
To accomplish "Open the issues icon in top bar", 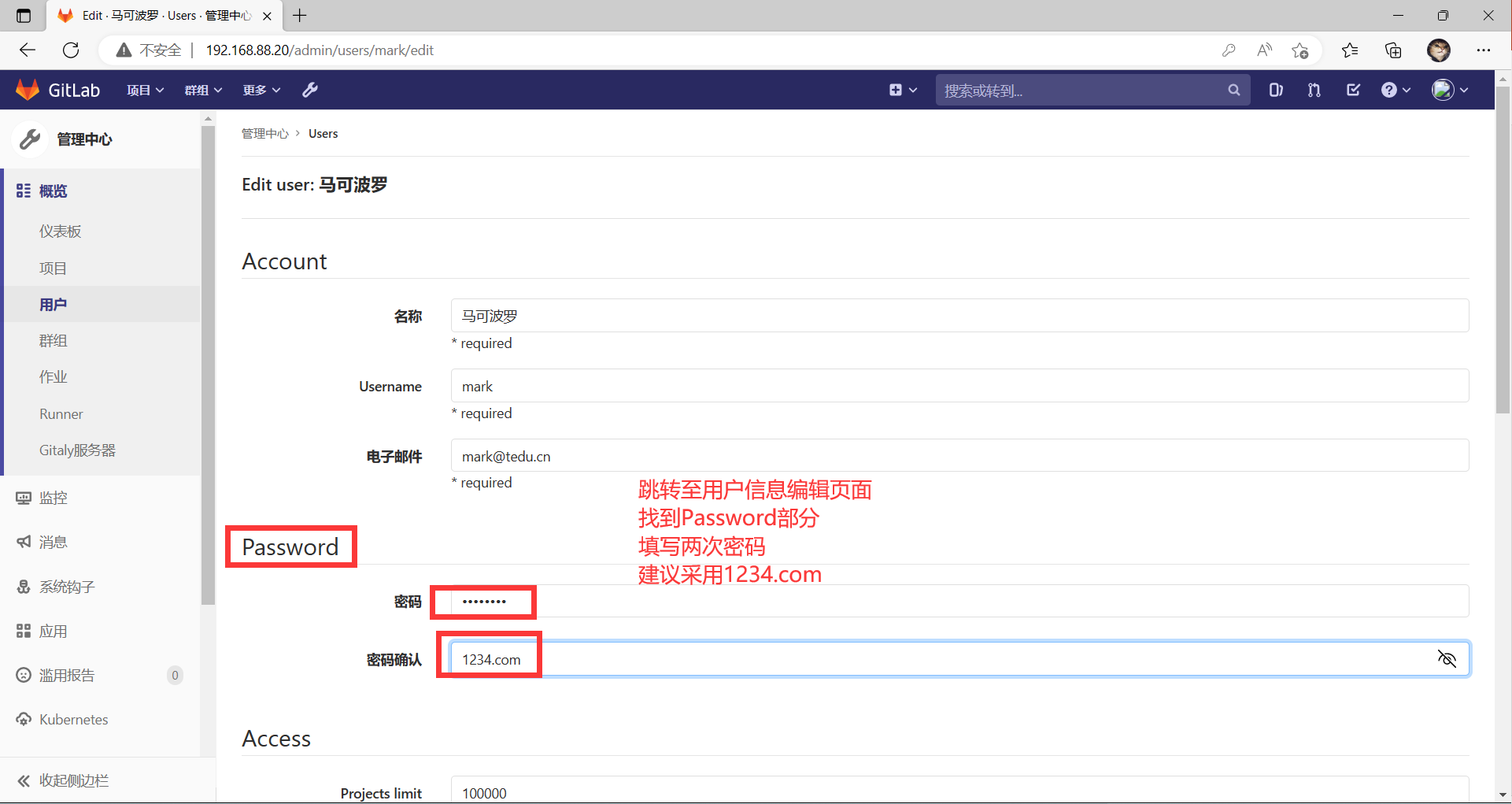I will [x=1276, y=90].
